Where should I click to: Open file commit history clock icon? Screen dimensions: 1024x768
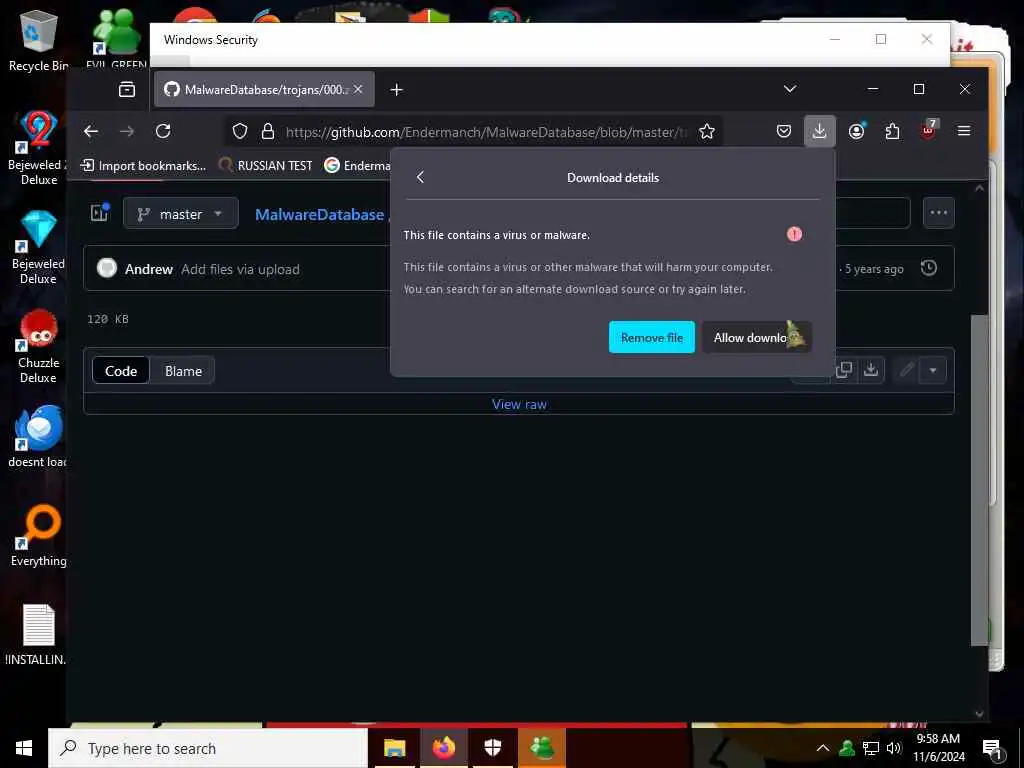pos(929,268)
